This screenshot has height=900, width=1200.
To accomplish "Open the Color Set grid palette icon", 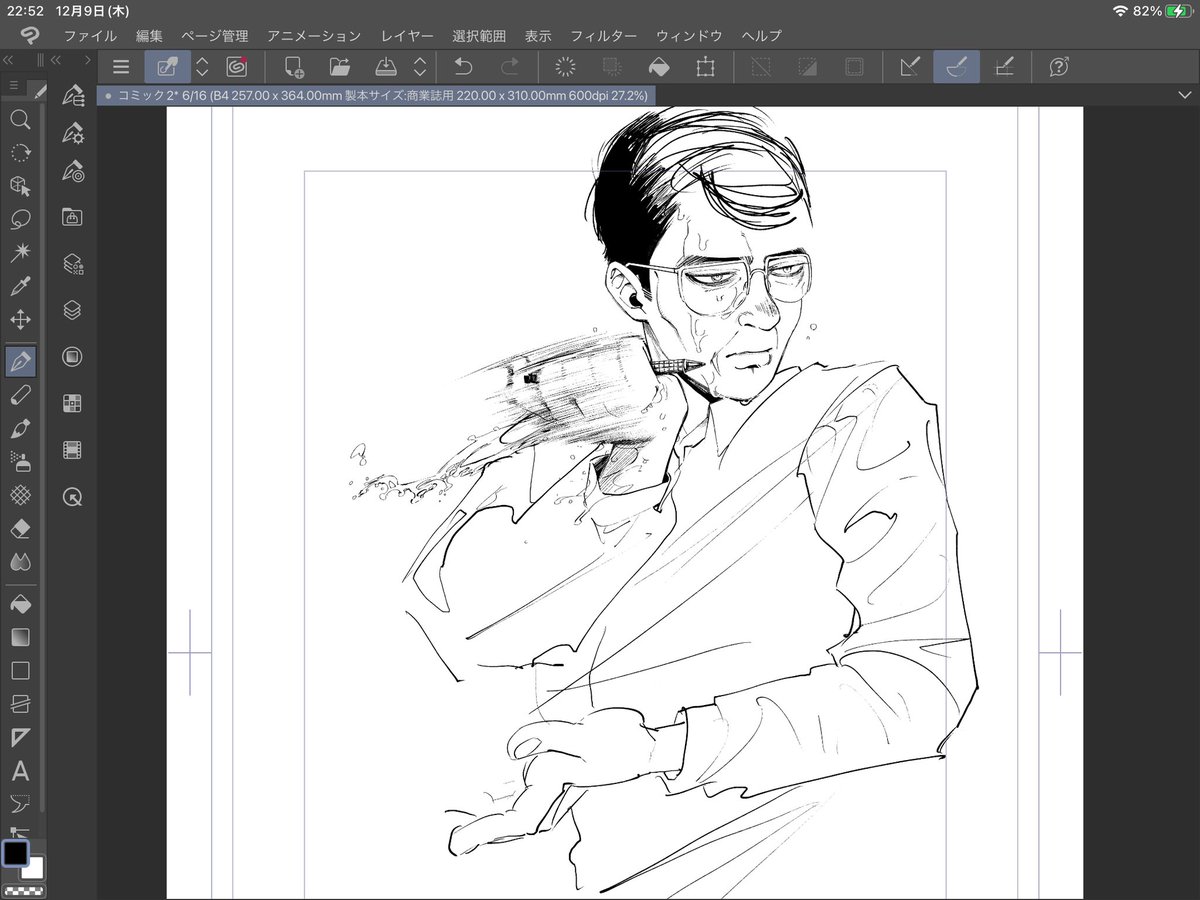I will coord(72,403).
